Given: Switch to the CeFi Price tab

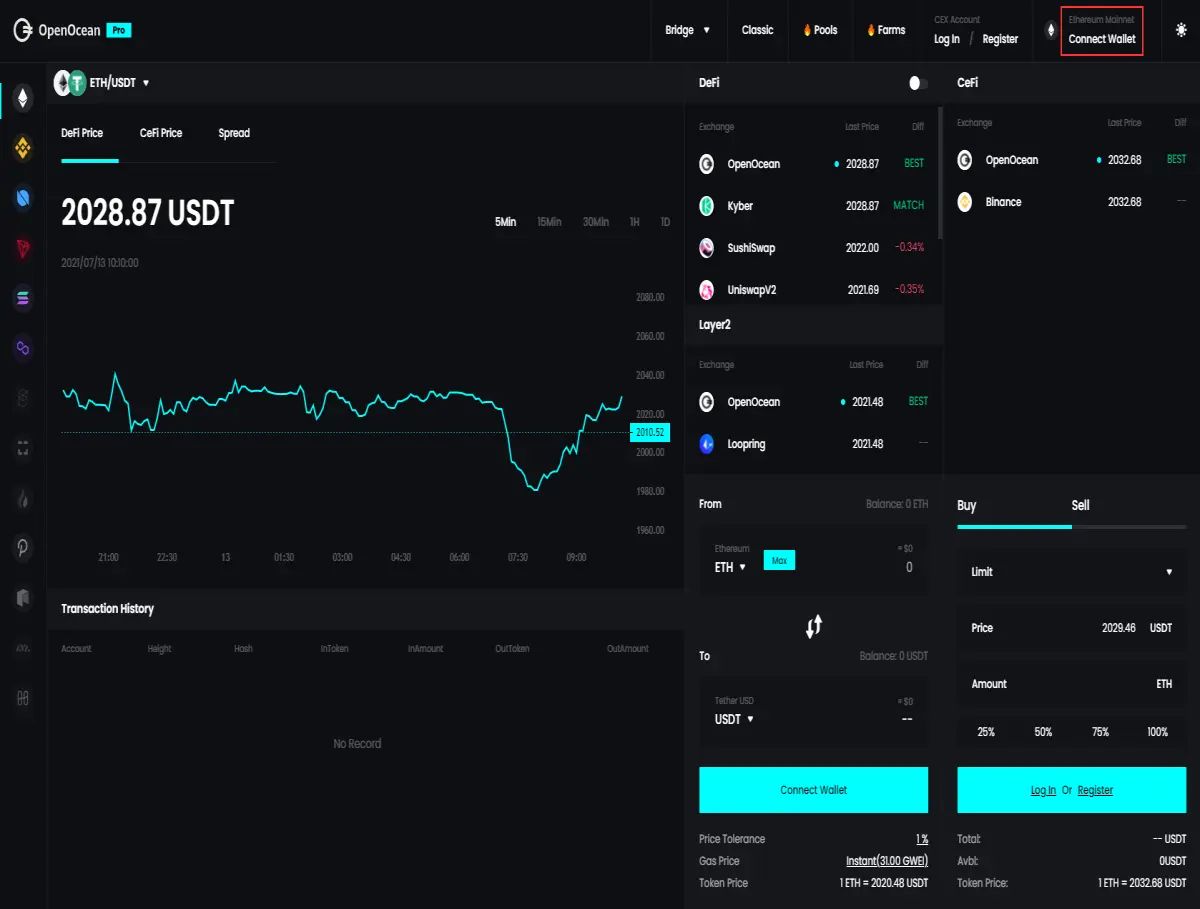Looking at the screenshot, I should click(x=161, y=133).
